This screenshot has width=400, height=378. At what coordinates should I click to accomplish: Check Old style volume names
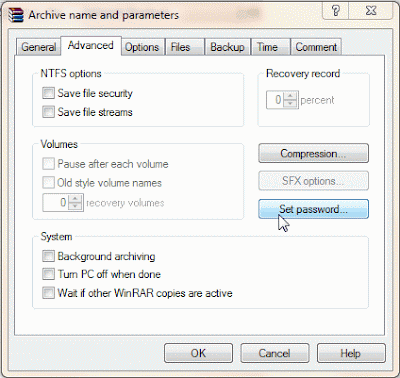click(x=48, y=182)
